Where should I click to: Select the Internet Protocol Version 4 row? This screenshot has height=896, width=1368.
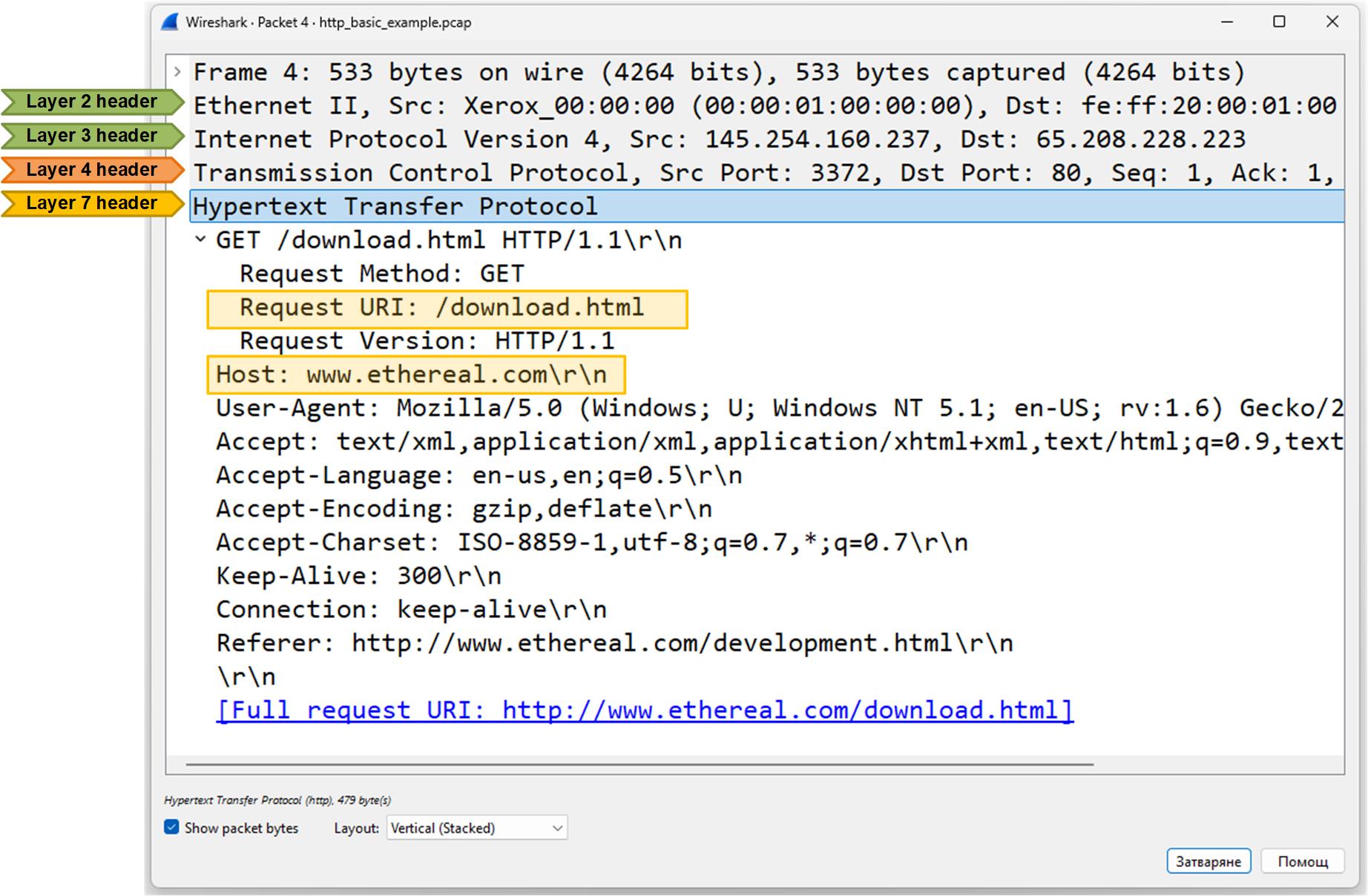718,139
